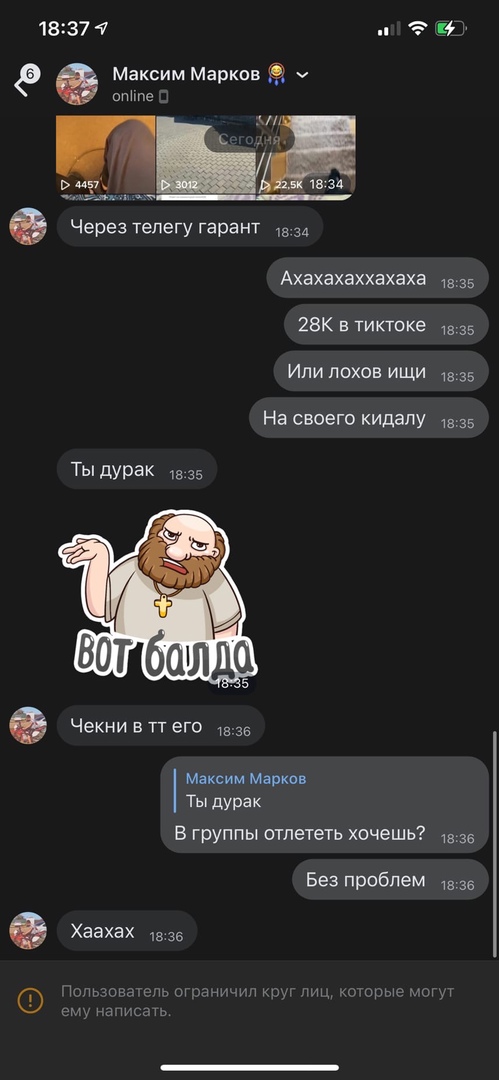
Task: Play the video thumbnail with 22,5K views
Action: tap(306, 157)
